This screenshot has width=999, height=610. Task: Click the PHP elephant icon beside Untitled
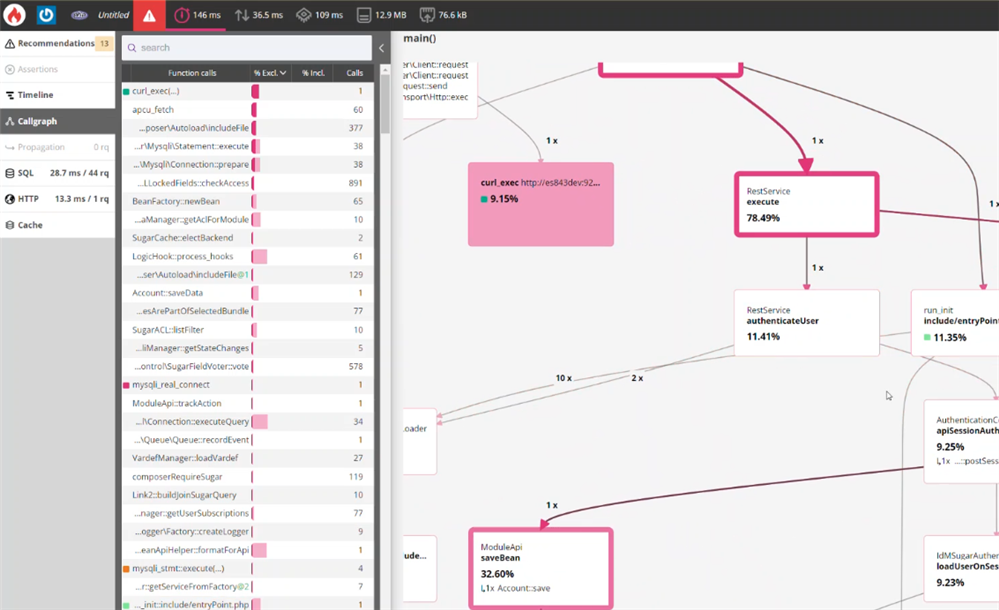coord(80,15)
